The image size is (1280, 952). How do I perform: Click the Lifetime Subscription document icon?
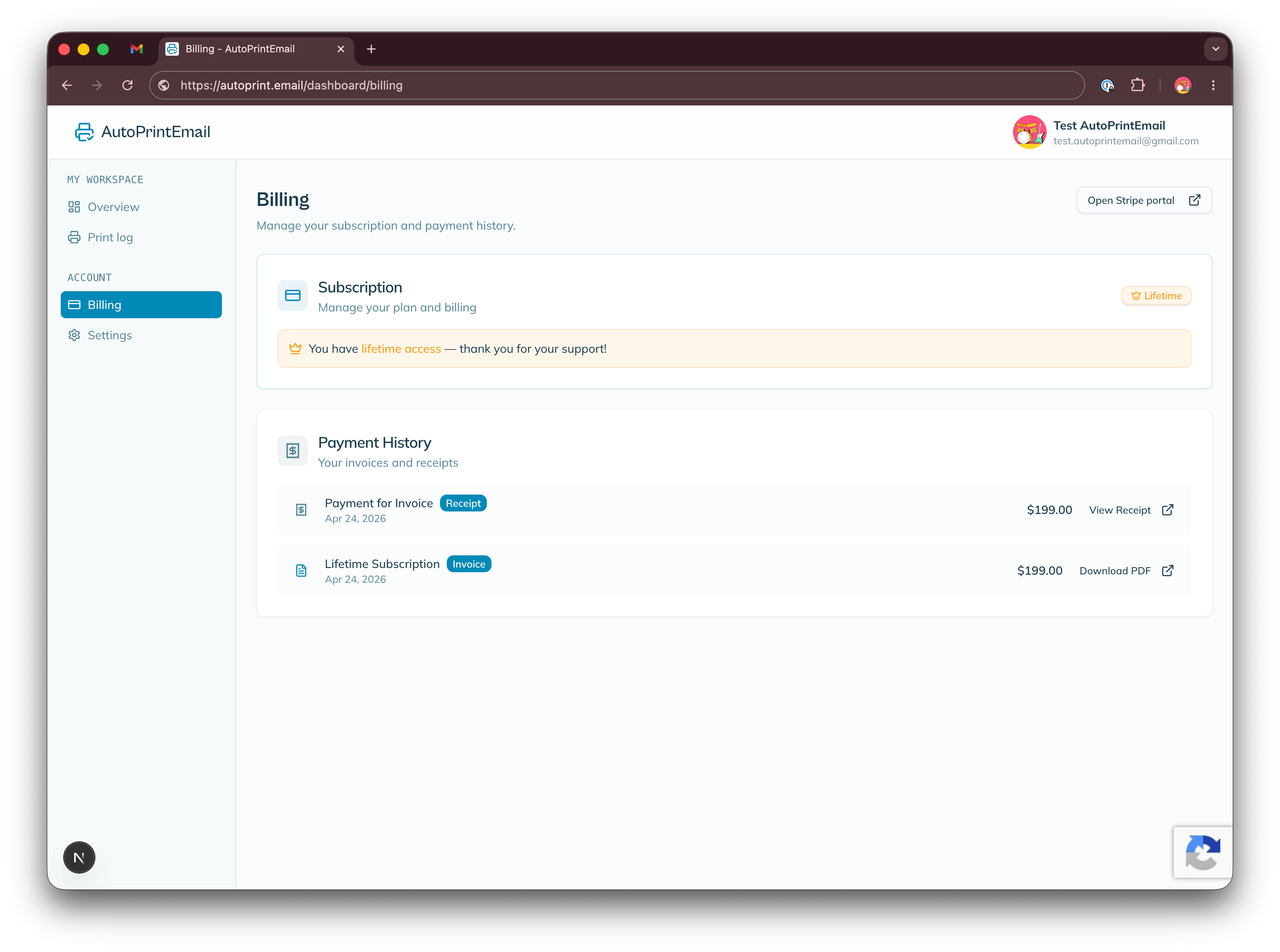coord(301,571)
